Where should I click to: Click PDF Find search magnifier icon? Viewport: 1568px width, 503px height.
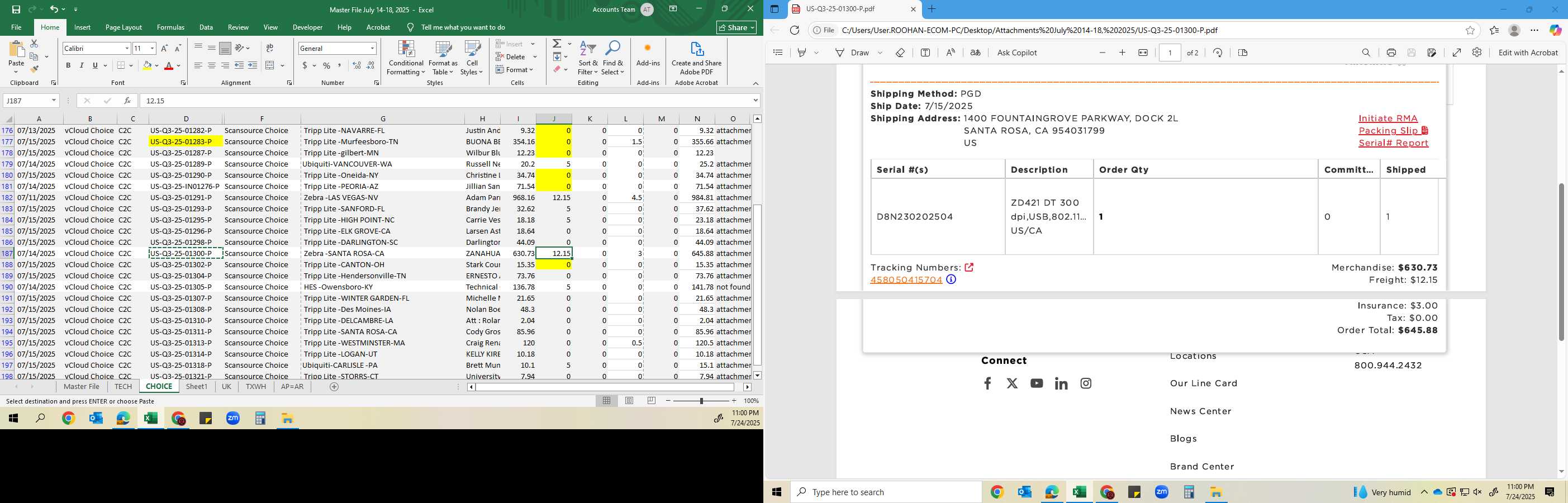tap(1366, 53)
